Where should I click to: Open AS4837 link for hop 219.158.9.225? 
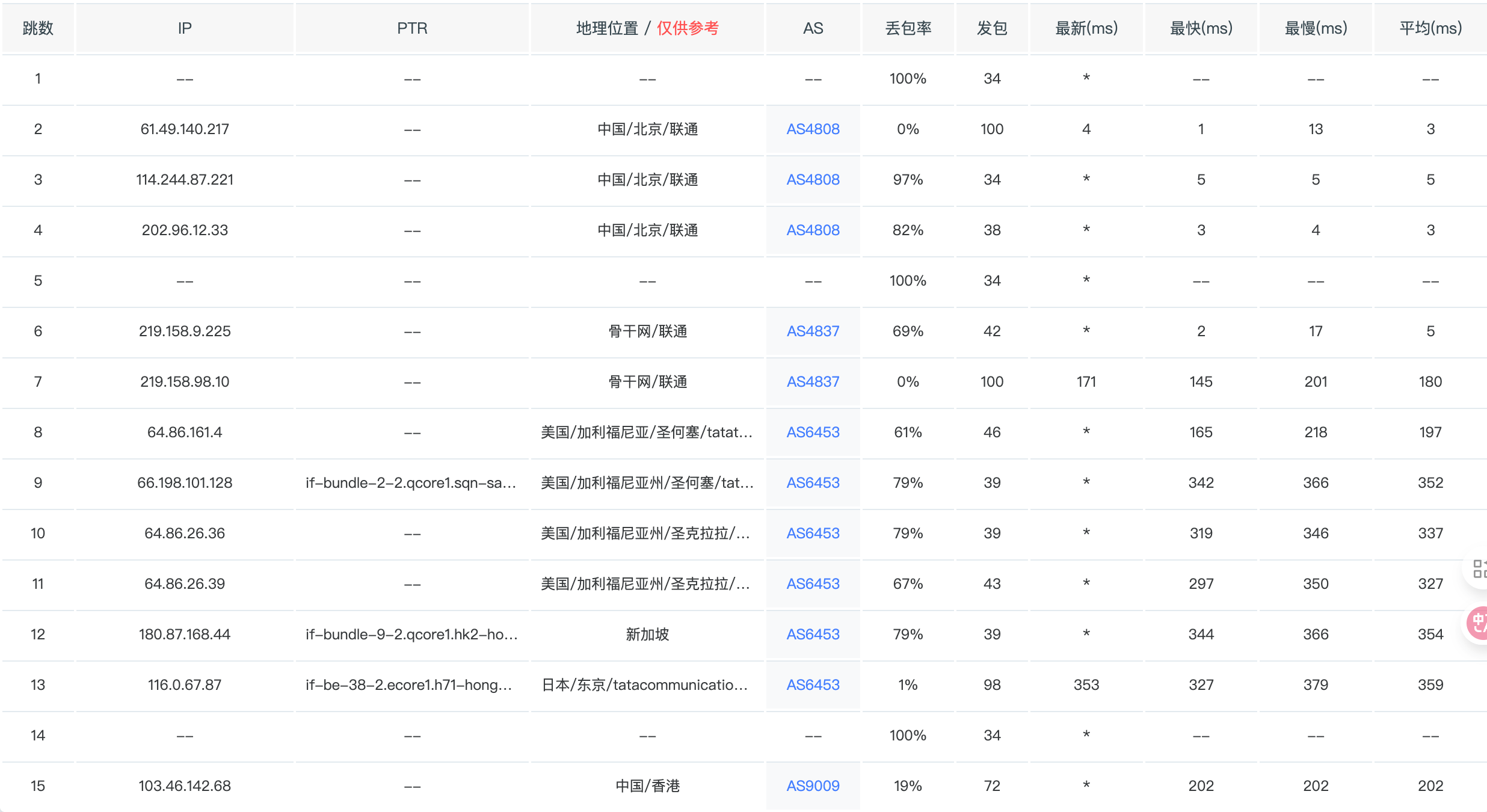[x=813, y=331]
